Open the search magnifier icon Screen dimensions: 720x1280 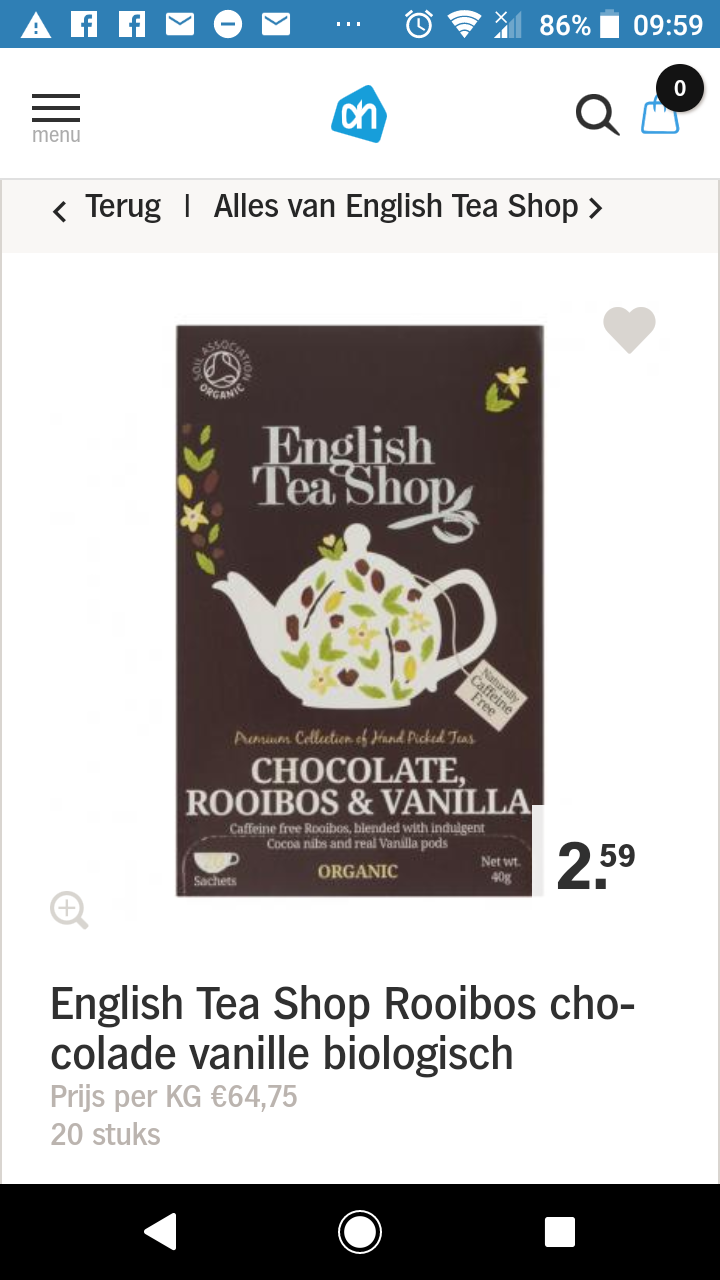pyautogui.click(x=597, y=114)
